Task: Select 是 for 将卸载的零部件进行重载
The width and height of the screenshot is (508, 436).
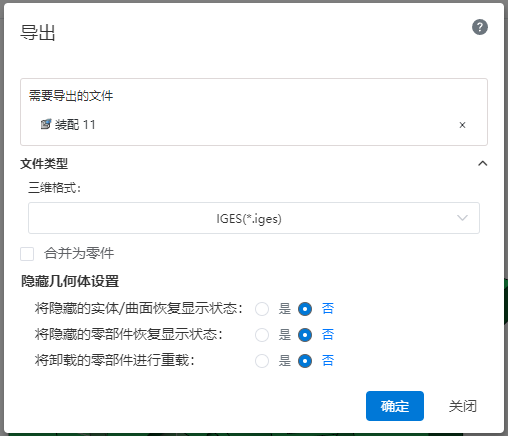Action: (262, 361)
